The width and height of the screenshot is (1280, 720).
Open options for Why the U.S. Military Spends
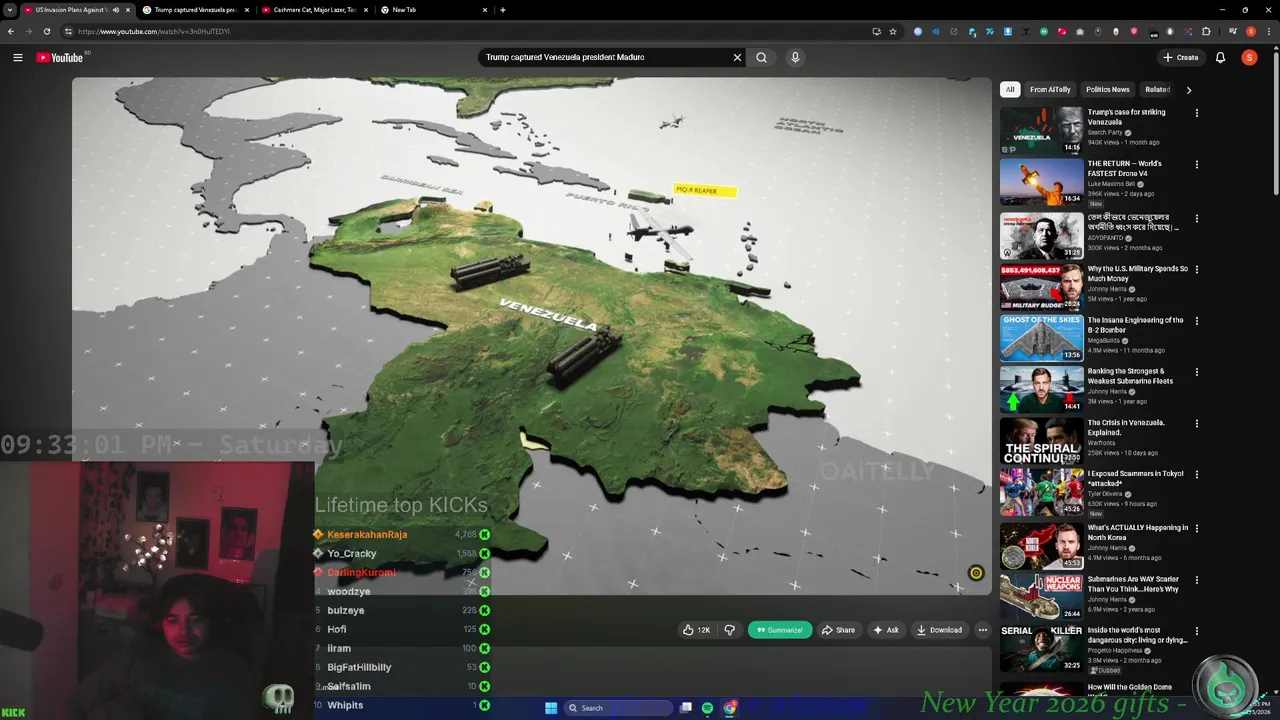click(x=1196, y=269)
